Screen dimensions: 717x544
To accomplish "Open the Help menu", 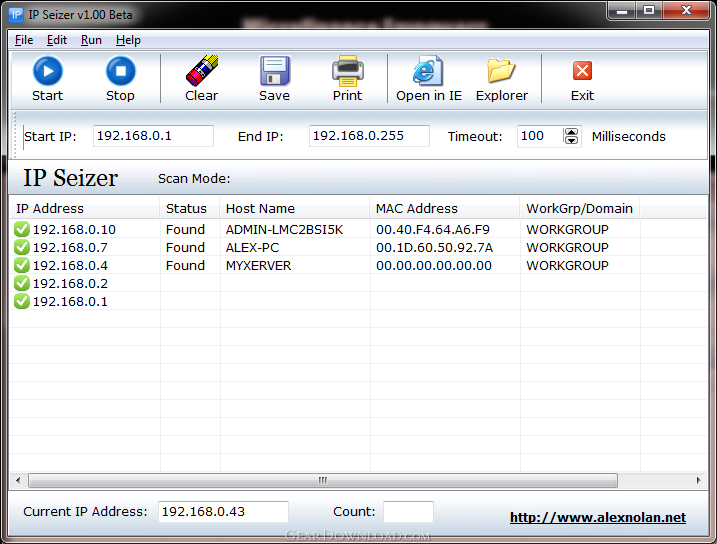I will [128, 40].
